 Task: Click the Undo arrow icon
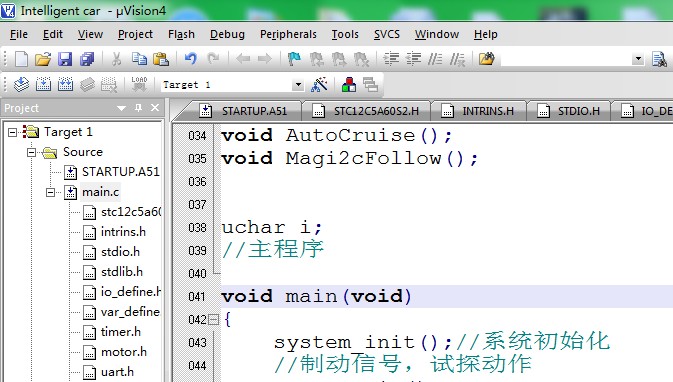click(191, 58)
